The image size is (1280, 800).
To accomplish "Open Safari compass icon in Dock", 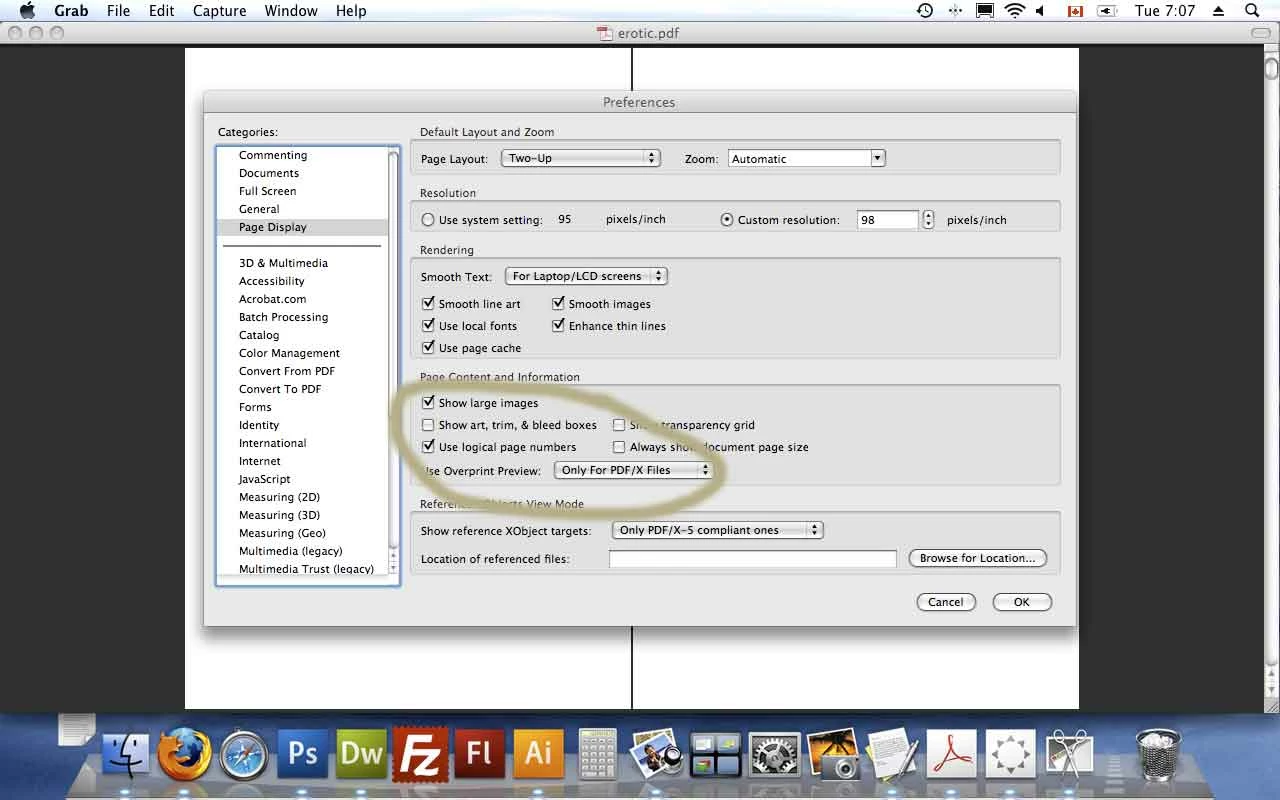I will click(x=243, y=754).
